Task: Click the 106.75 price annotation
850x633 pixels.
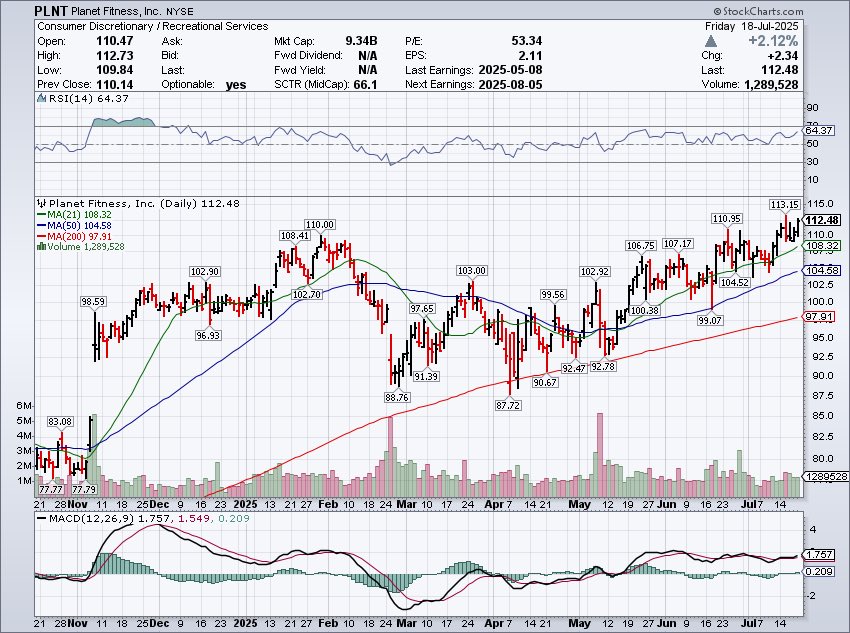Action: point(641,246)
